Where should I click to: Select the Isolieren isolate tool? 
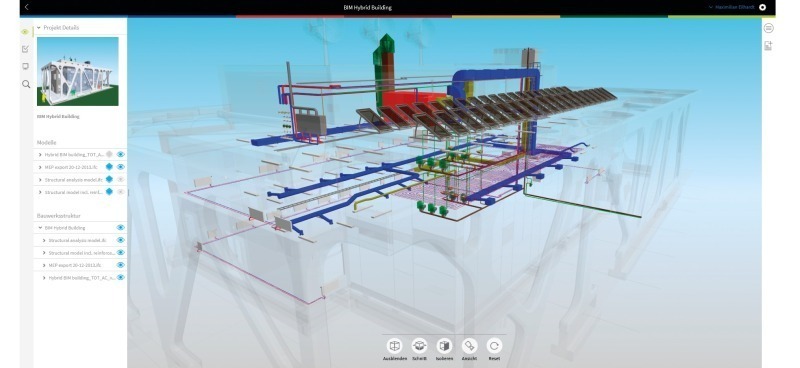point(444,346)
